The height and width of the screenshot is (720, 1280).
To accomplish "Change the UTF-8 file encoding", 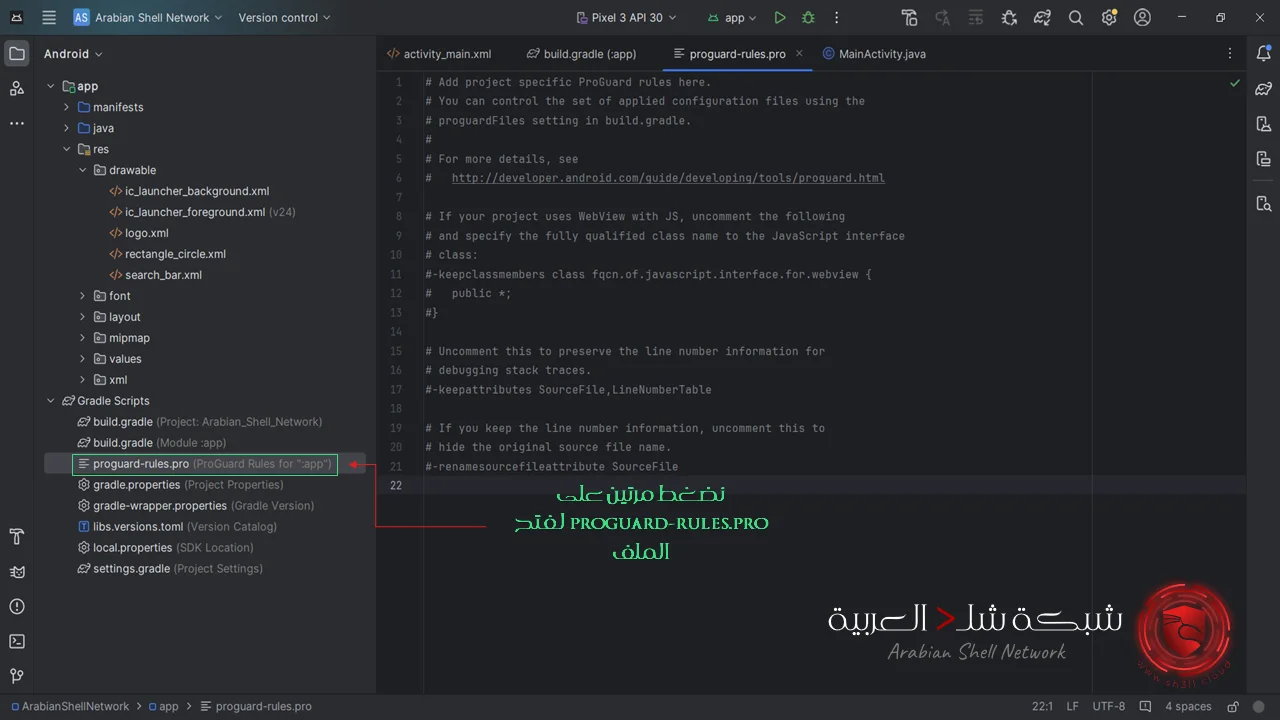I will (1109, 706).
